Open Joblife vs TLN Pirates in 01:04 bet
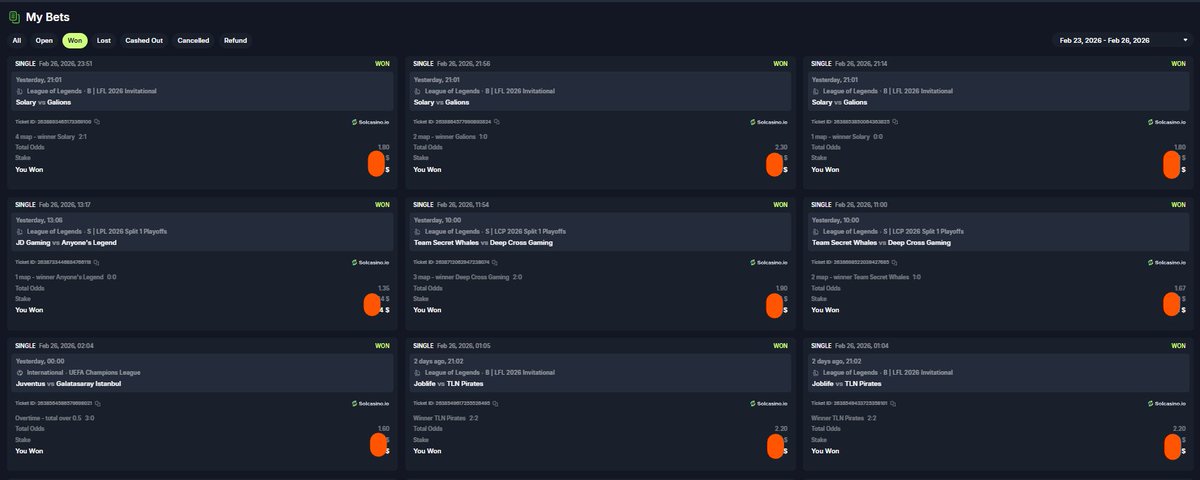Screen dimensions: 1200x480 846,382
